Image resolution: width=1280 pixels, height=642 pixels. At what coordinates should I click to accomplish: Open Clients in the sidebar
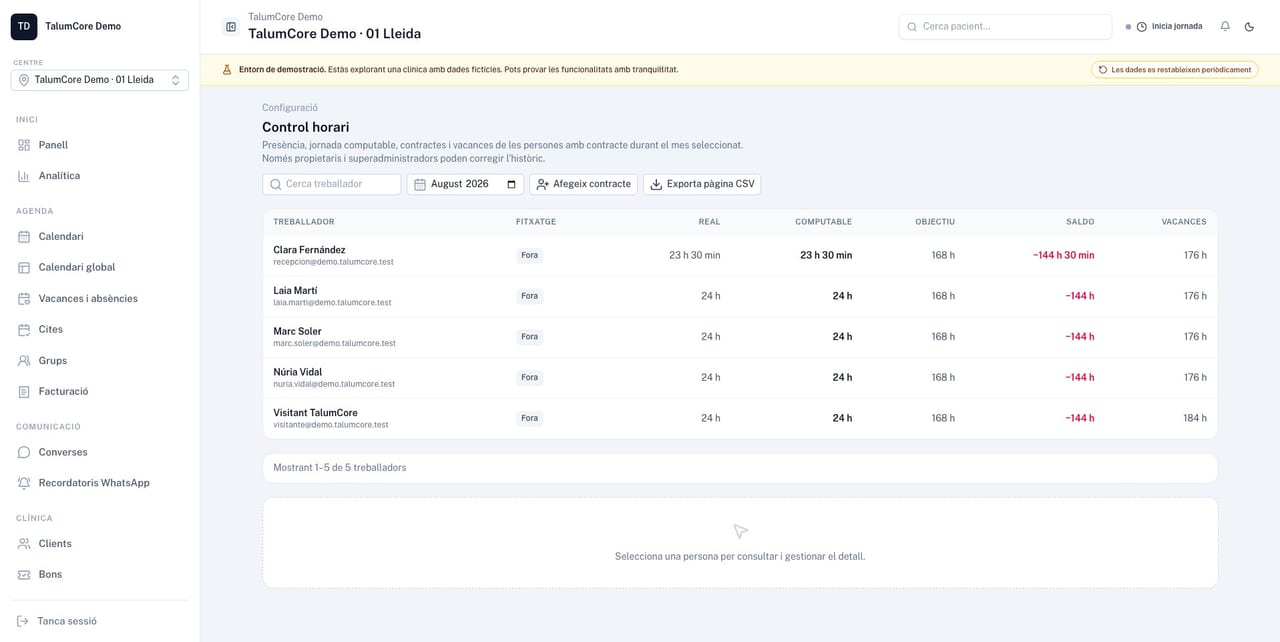[100, 544]
